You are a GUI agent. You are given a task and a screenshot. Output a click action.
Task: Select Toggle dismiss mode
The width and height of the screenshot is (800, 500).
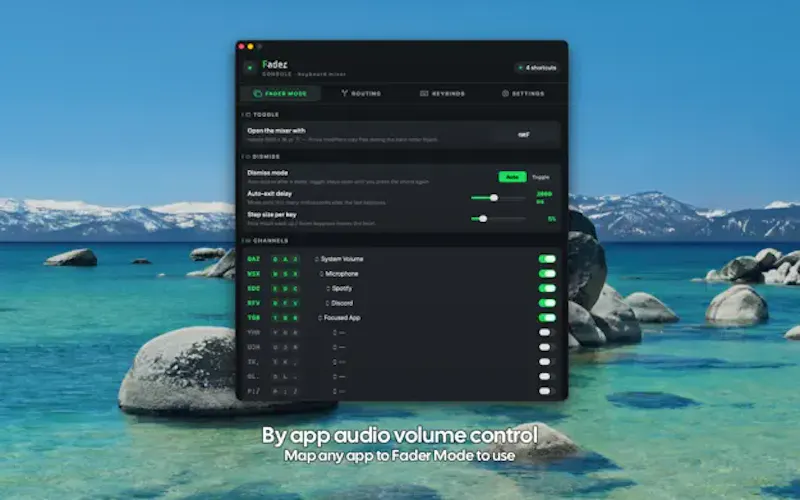point(541,177)
